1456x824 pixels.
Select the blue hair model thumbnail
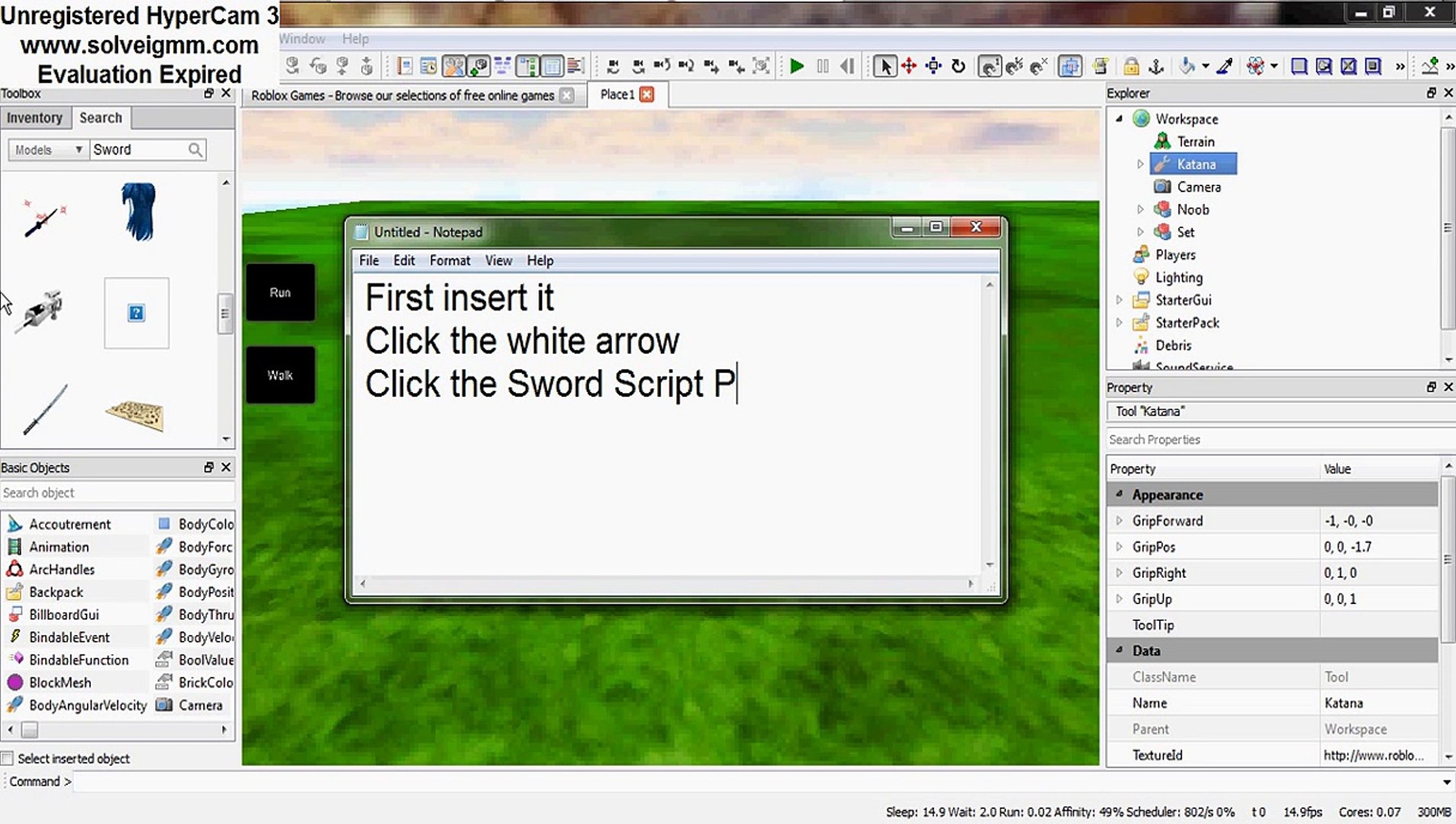click(x=138, y=212)
